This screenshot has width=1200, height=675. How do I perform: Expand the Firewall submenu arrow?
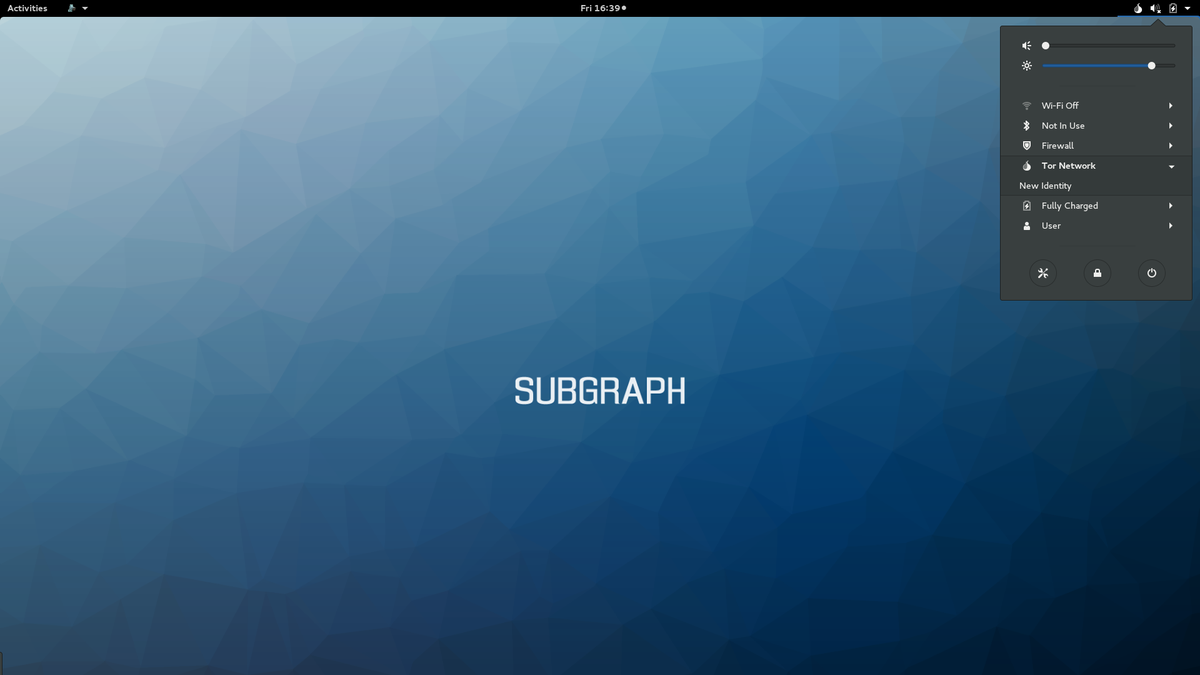click(1171, 146)
